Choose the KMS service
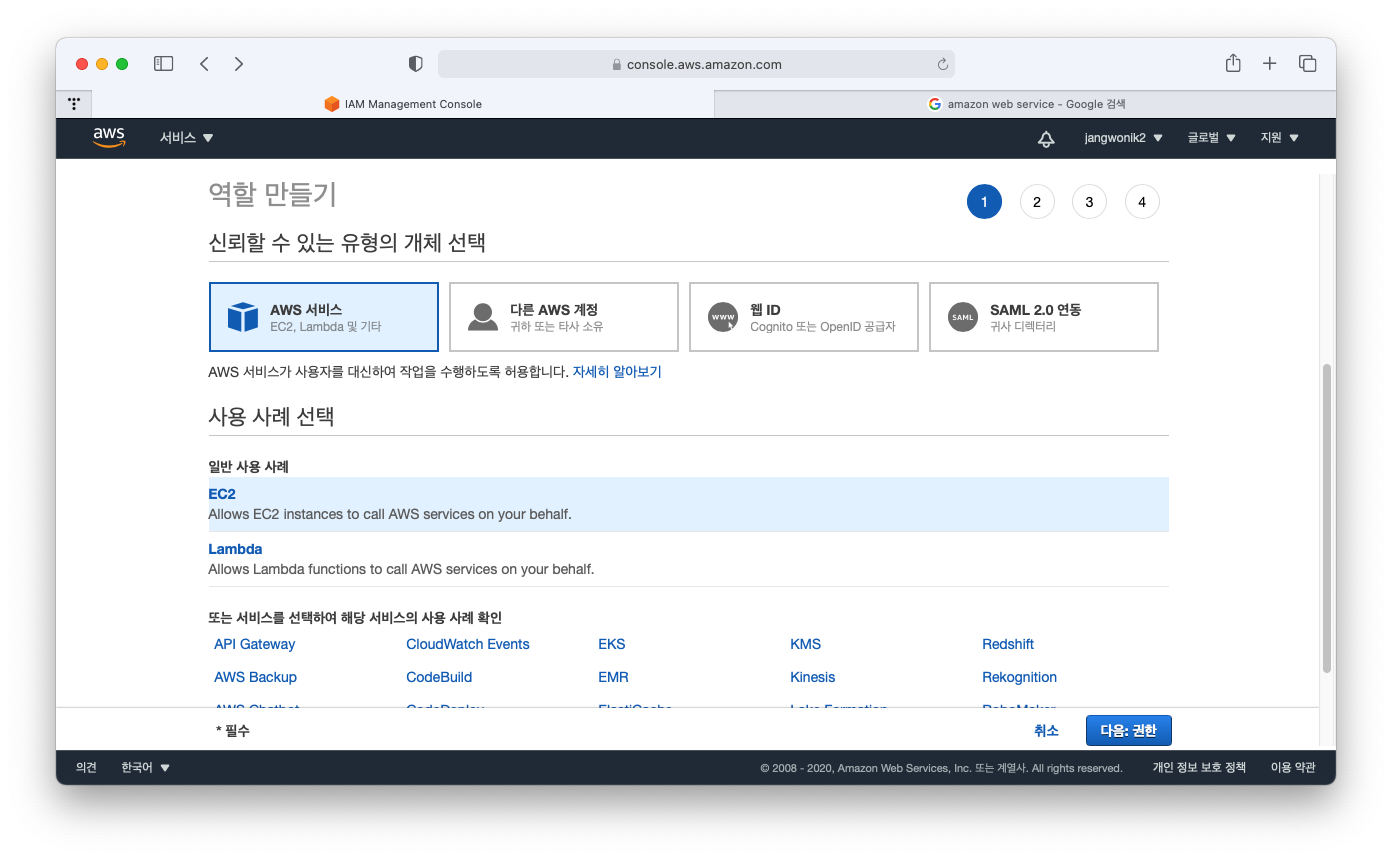 pyautogui.click(x=805, y=644)
